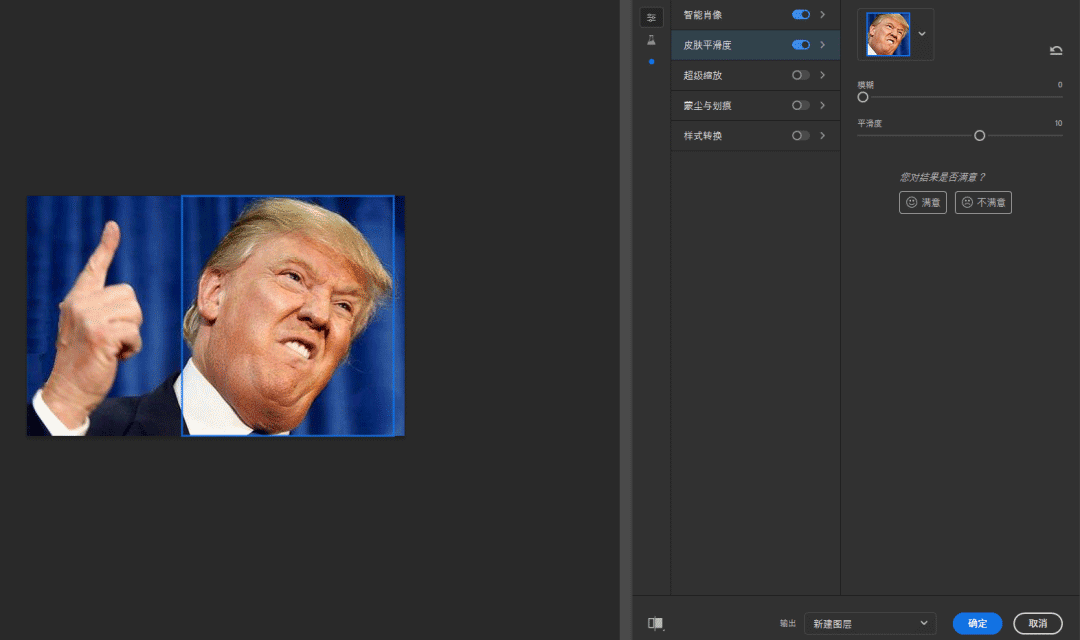
Task: Turn off the 智能肖像 Smart Portrait switch
Action: pos(801,15)
